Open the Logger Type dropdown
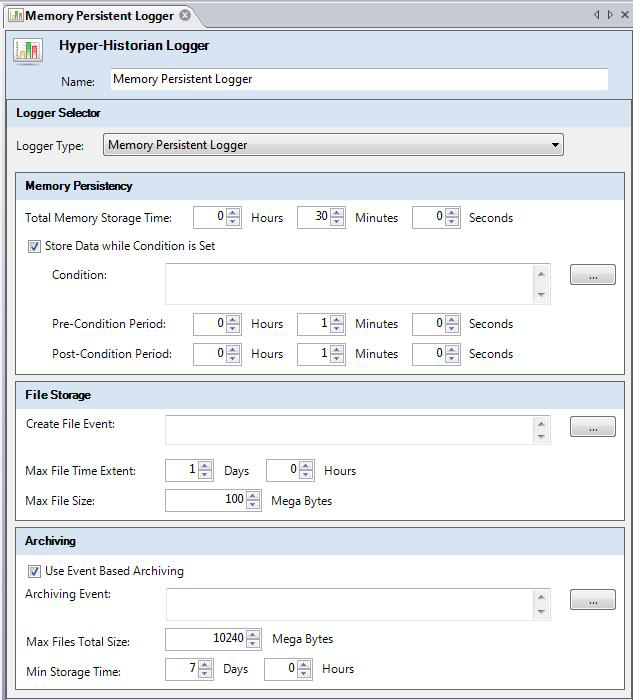 tap(333, 145)
